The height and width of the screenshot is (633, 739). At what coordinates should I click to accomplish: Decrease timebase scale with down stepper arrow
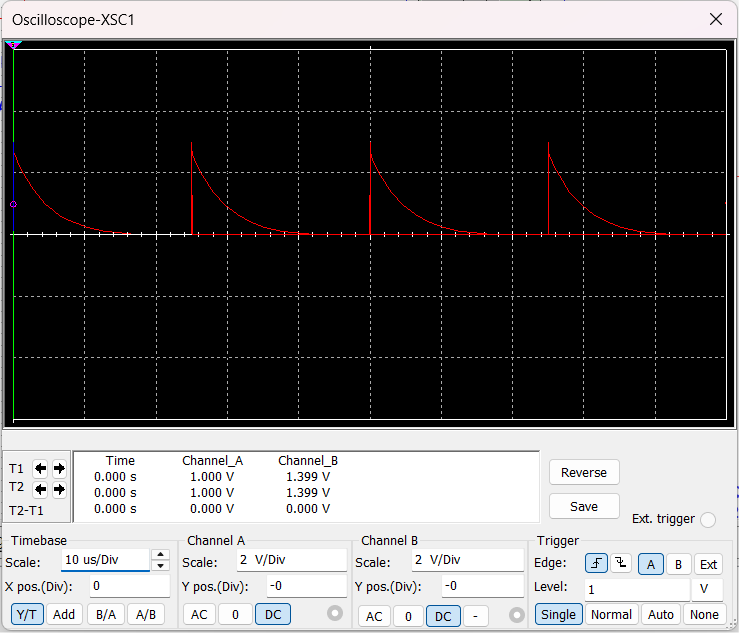[x=161, y=565]
